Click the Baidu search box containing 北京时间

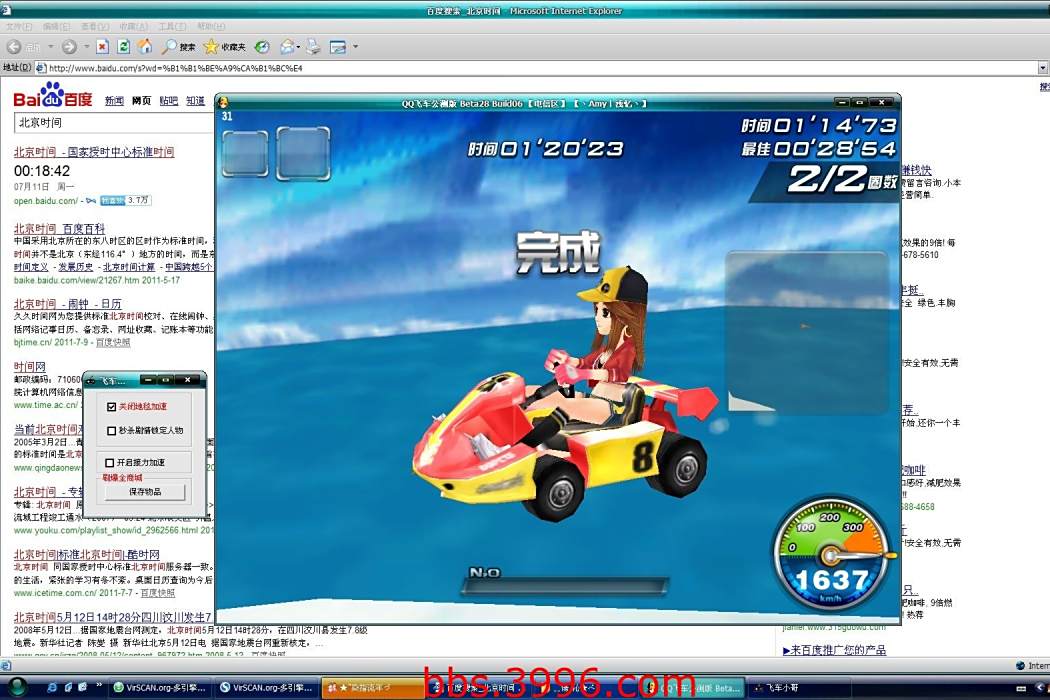pyautogui.click(x=114, y=123)
